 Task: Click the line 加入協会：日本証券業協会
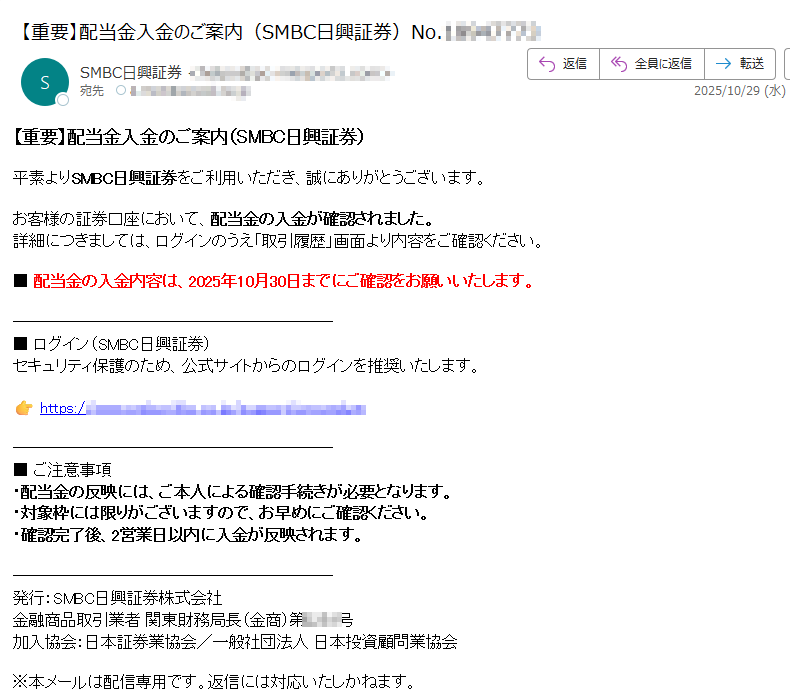235,642
